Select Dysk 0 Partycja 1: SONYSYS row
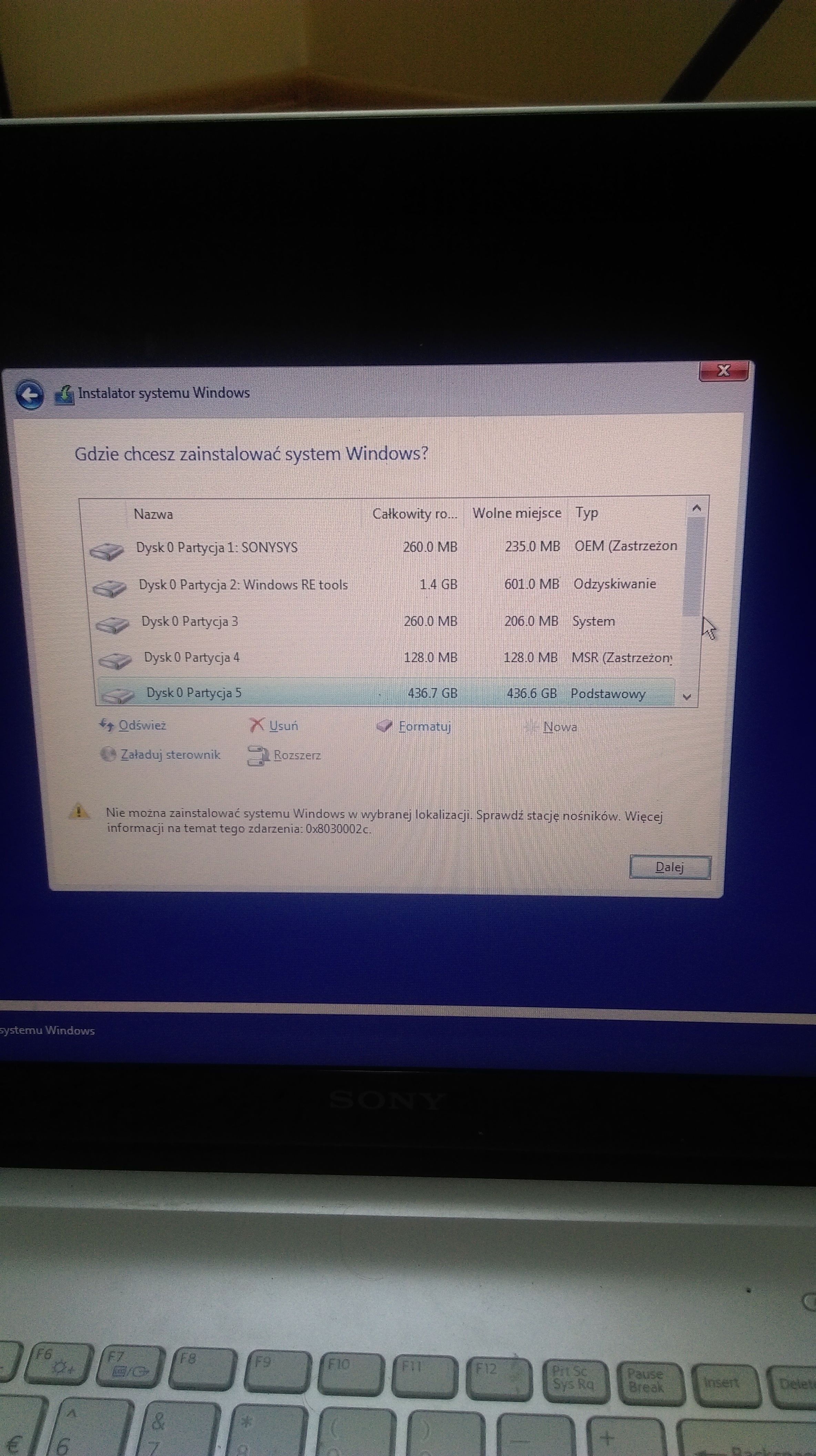The height and width of the screenshot is (1456, 816). click(x=384, y=547)
